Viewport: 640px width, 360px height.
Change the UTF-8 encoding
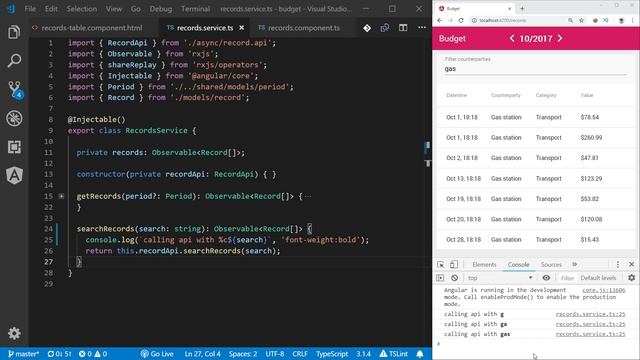pyautogui.click(x=275, y=354)
